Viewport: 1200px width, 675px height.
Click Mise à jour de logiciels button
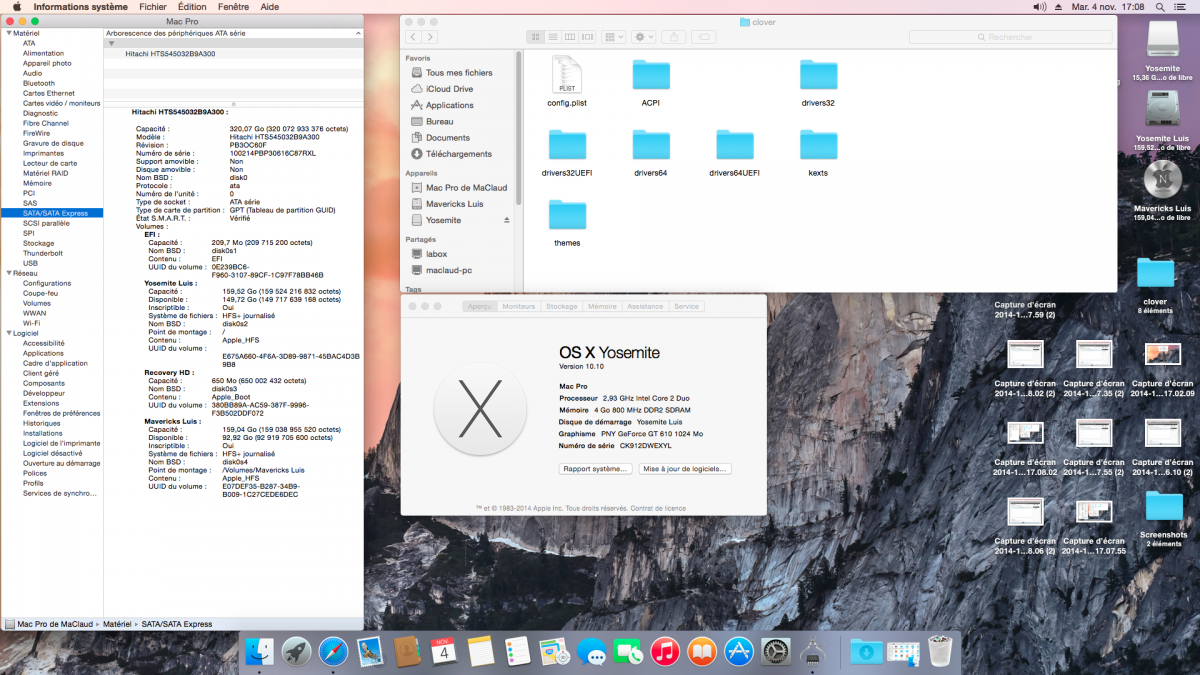[x=685, y=468]
